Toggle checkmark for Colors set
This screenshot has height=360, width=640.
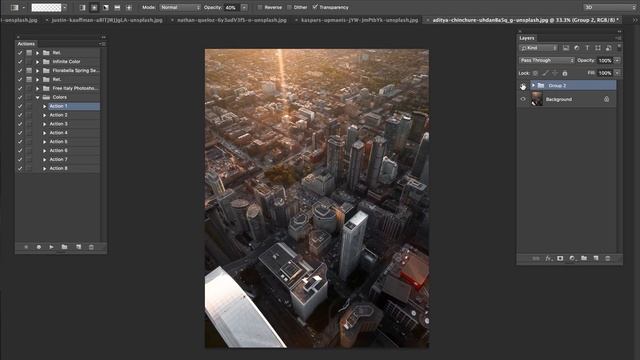20,97
